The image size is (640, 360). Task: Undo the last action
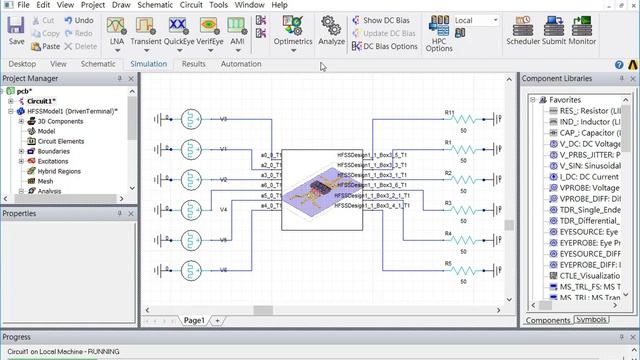tap(79, 20)
